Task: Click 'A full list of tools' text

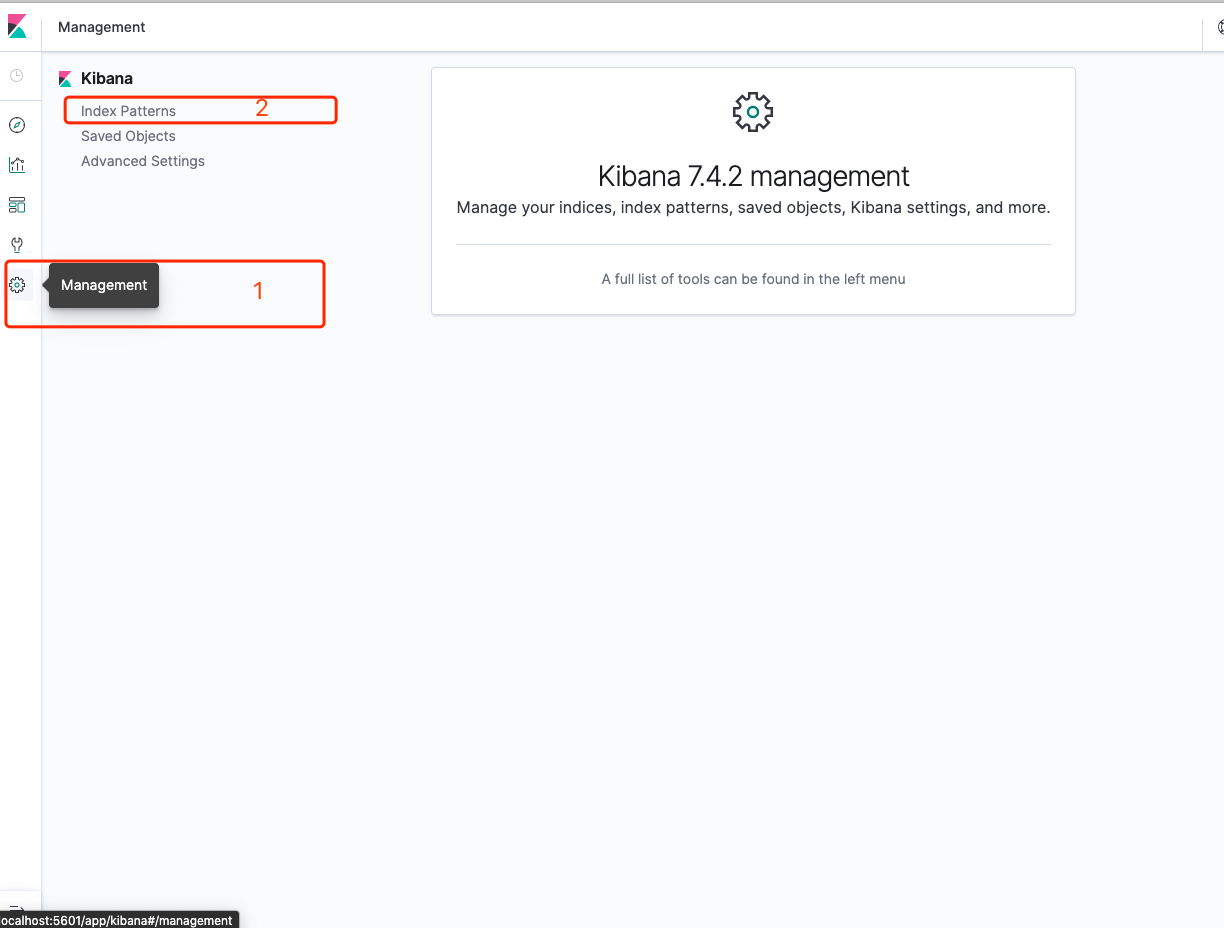Action: click(753, 279)
